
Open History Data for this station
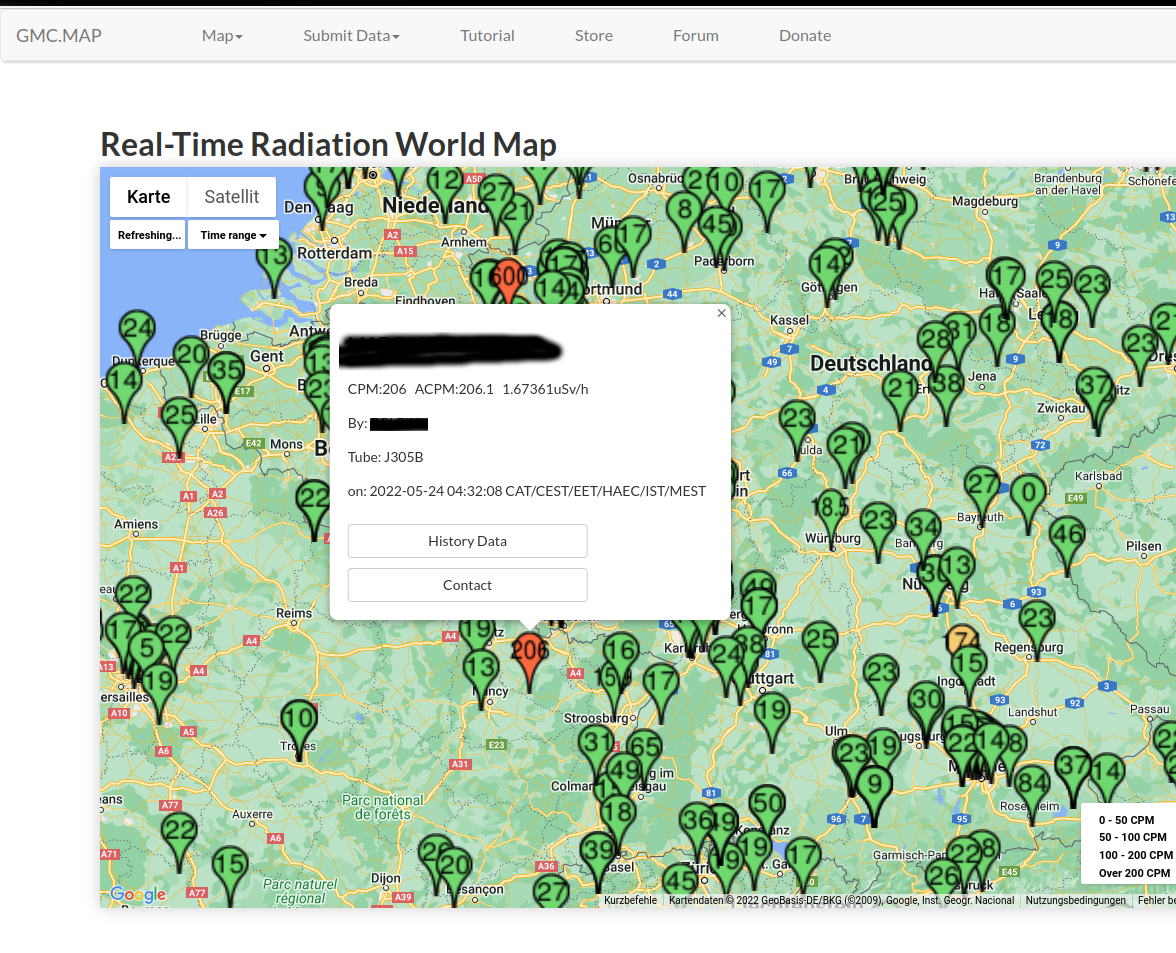click(467, 541)
